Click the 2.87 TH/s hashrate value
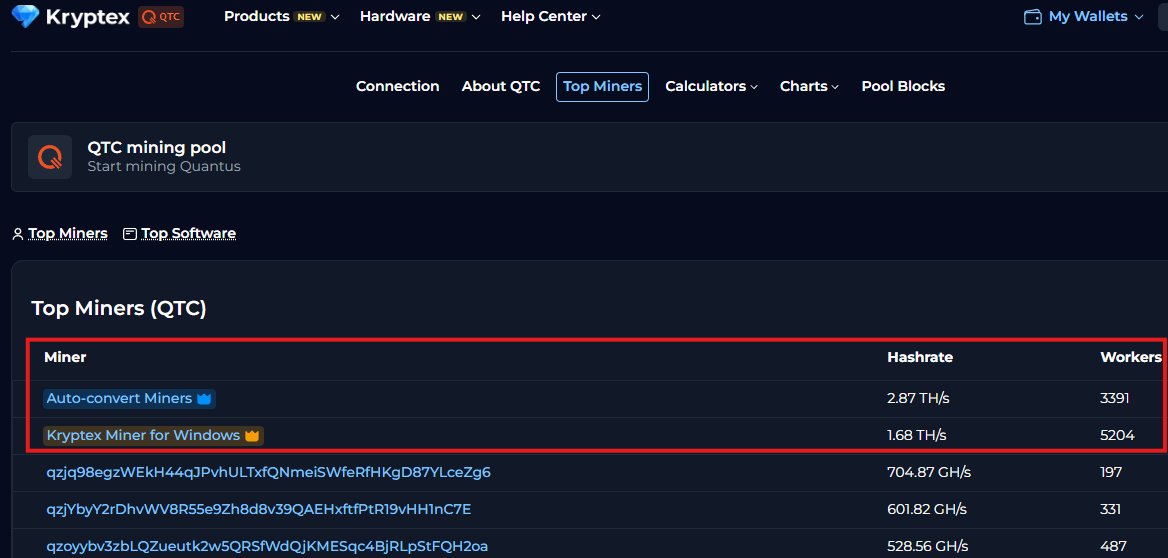The height and width of the screenshot is (558, 1168). pyautogui.click(x=918, y=399)
